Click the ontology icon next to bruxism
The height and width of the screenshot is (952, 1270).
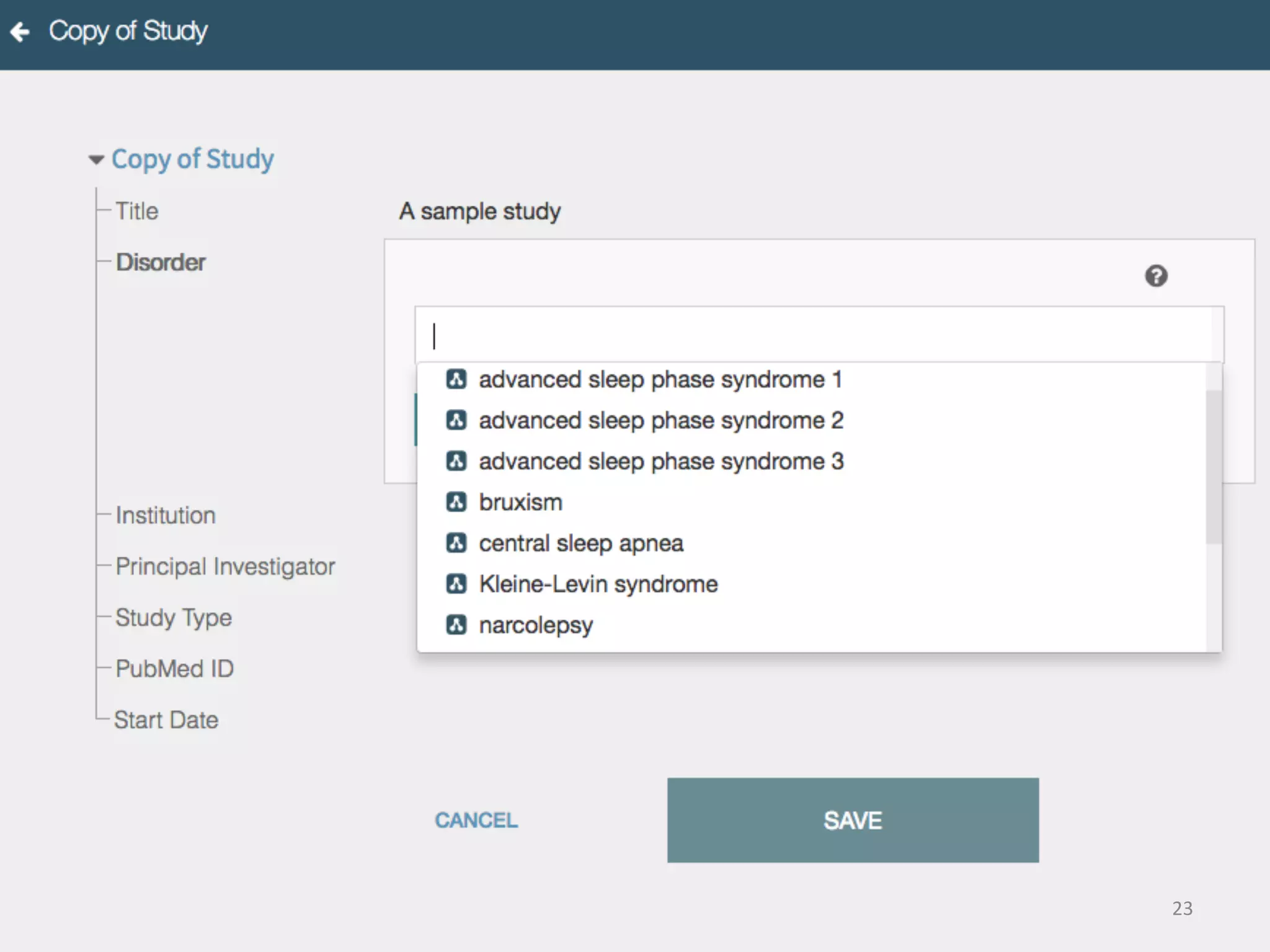[x=456, y=502]
